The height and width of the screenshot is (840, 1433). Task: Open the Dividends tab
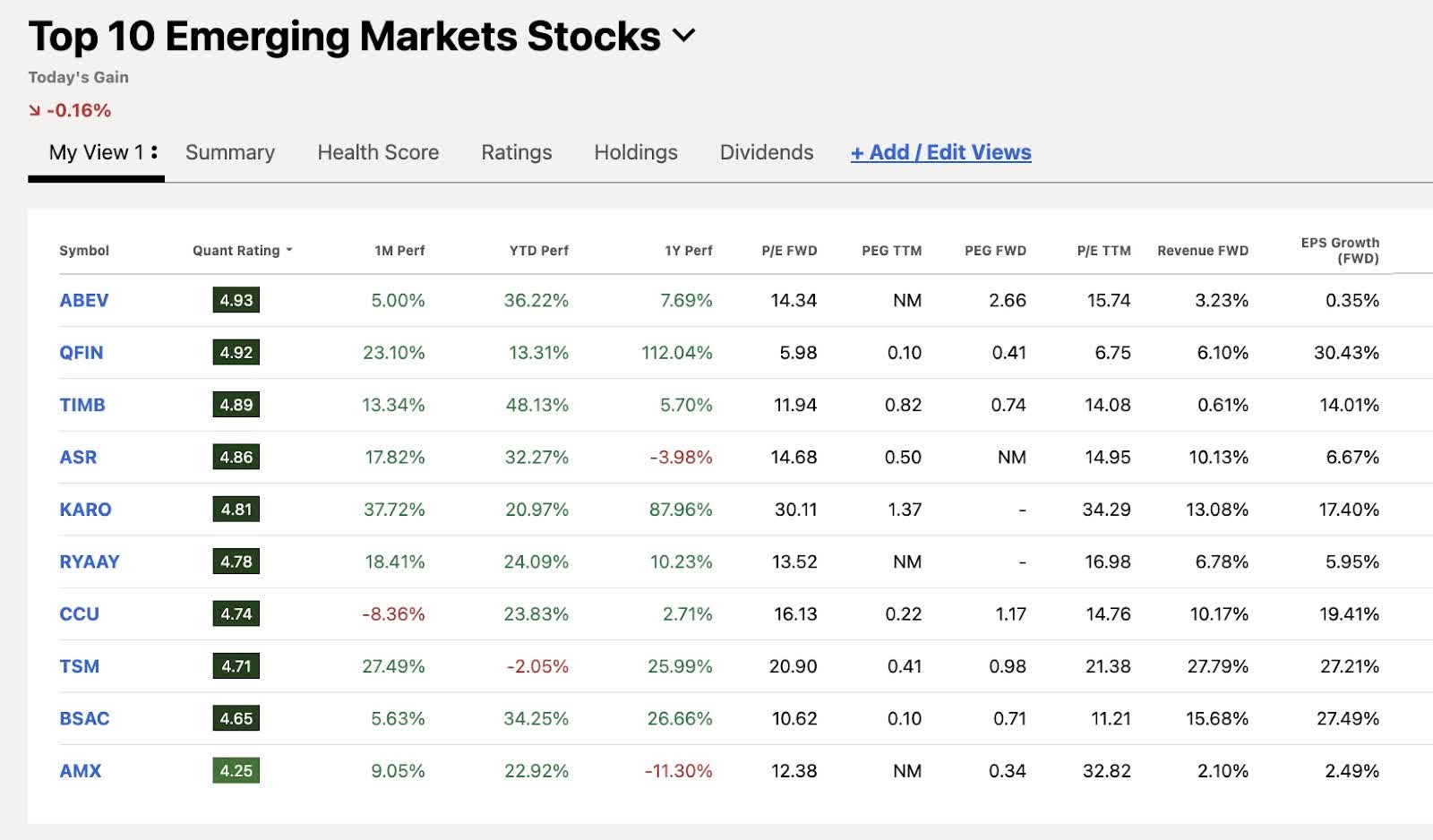(x=766, y=152)
